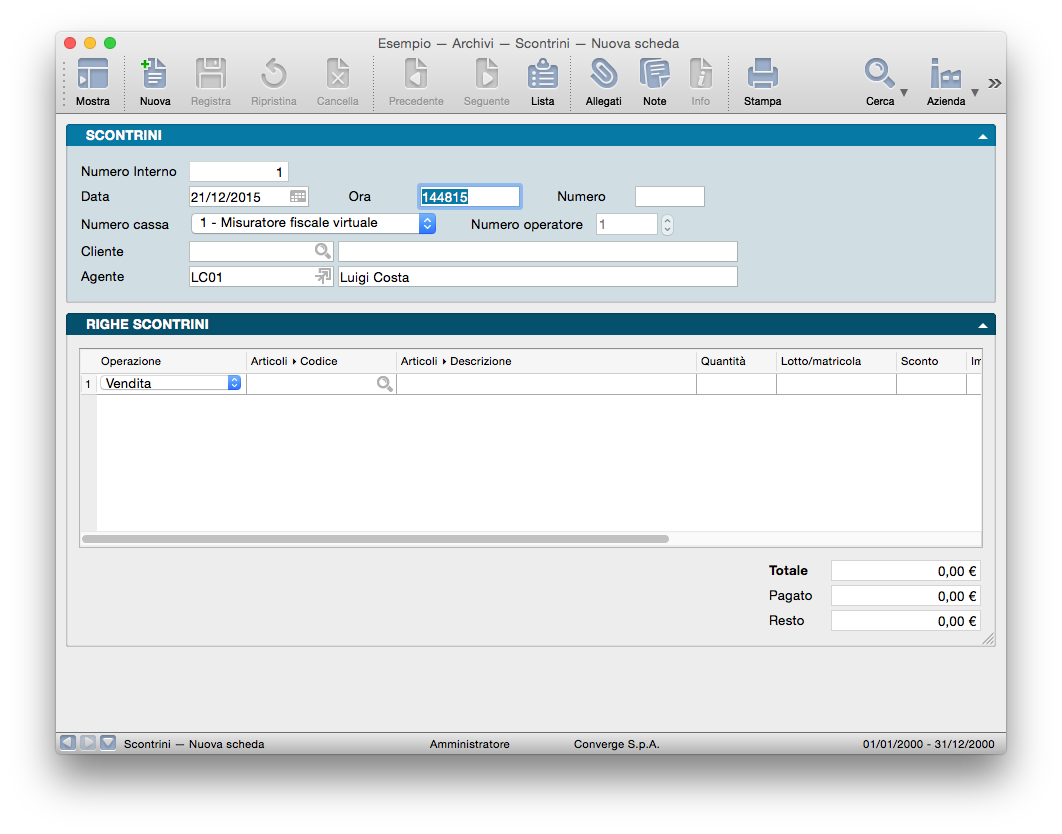The height and width of the screenshot is (834, 1062).
Task: Search Cliente with magnifier icon
Action: coord(322,251)
